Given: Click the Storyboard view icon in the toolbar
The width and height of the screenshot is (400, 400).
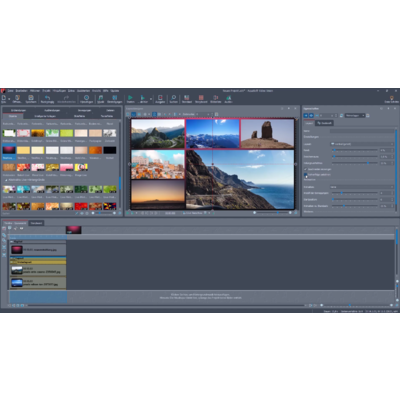Looking at the screenshot, I should tap(201, 99).
